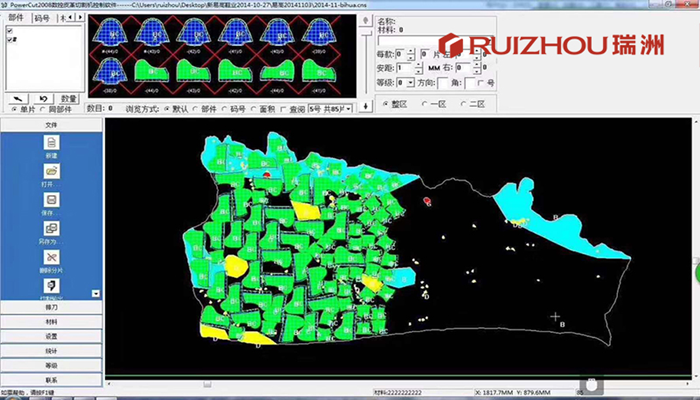Open the 设置 sidebar section
The width and height of the screenshot is (700, 400).
[51, 337]
